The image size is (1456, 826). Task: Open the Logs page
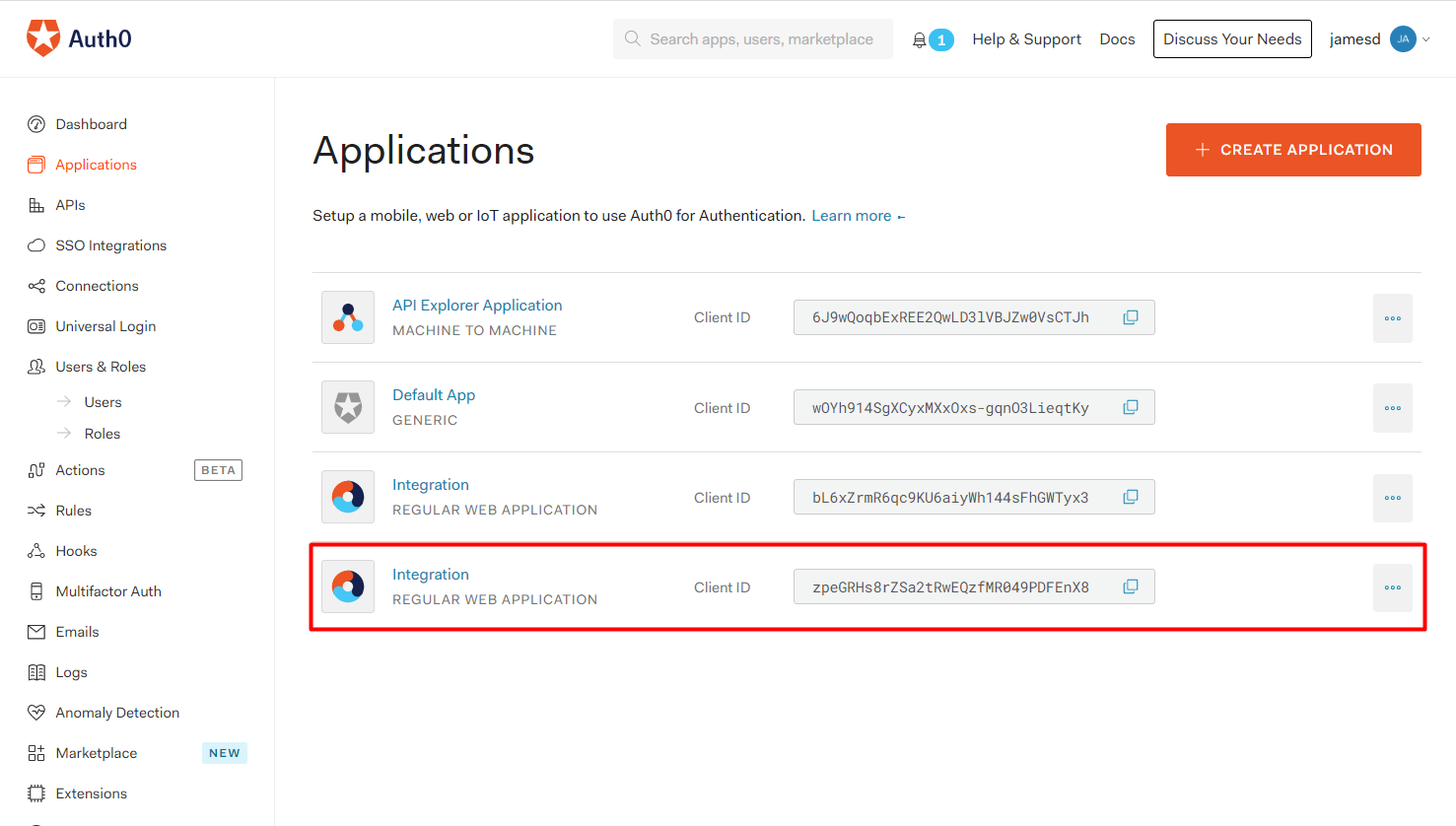click(x=71, y=672)
